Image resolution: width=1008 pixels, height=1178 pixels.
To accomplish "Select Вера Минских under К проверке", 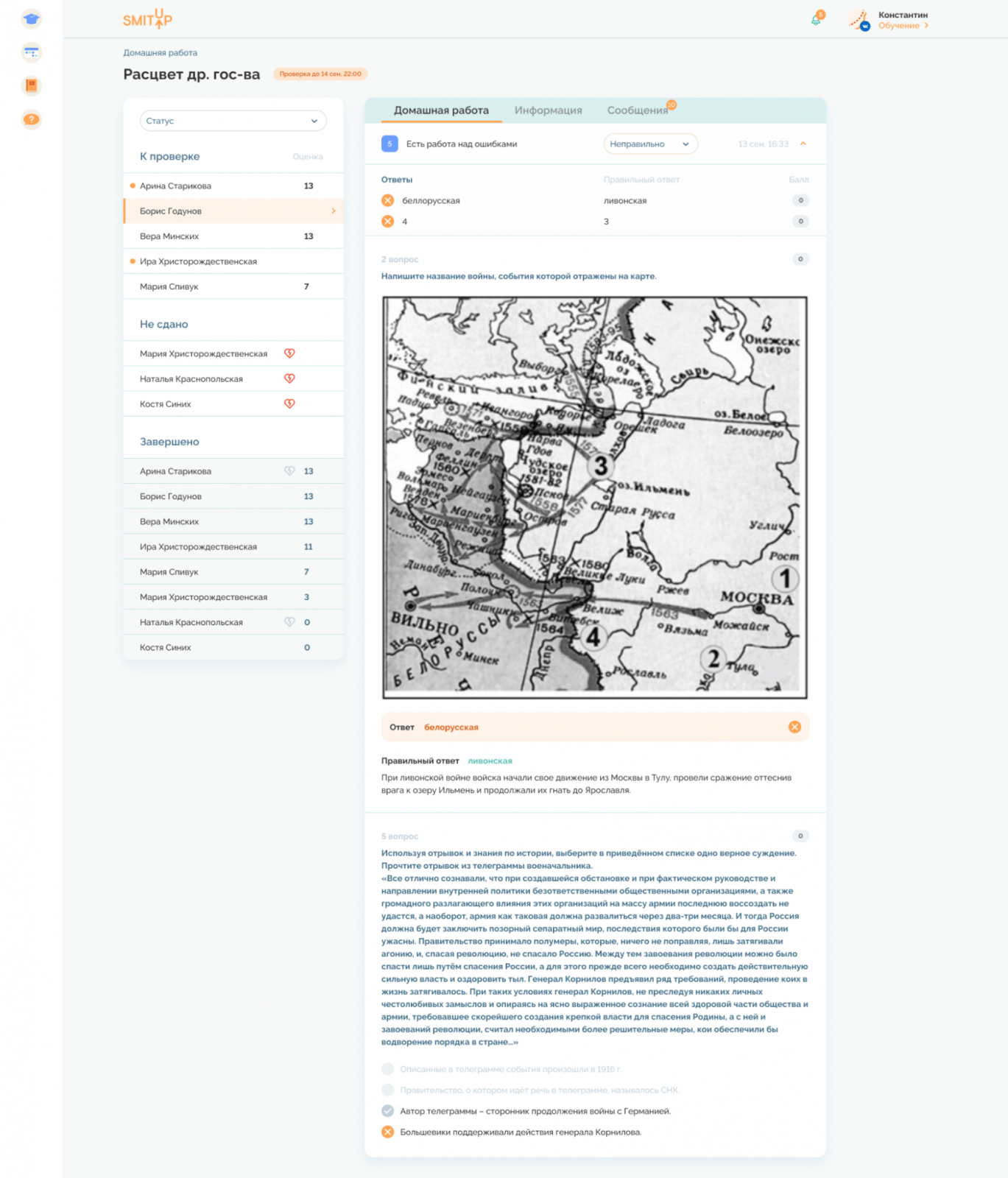I will pyautogui.click(x=233, y=236).
